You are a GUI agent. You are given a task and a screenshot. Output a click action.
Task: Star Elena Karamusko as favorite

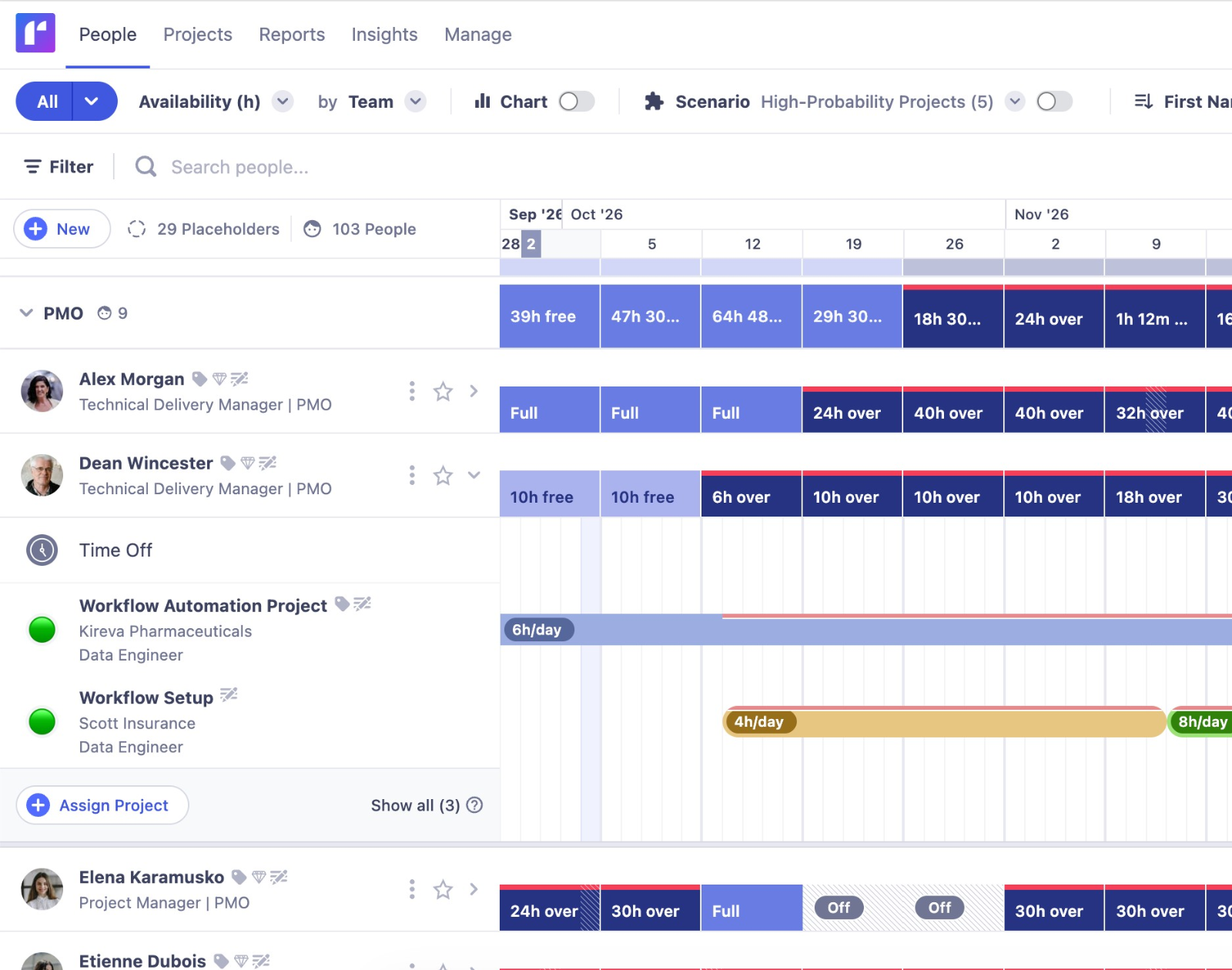pyautogui.click(x=443, y=889)
